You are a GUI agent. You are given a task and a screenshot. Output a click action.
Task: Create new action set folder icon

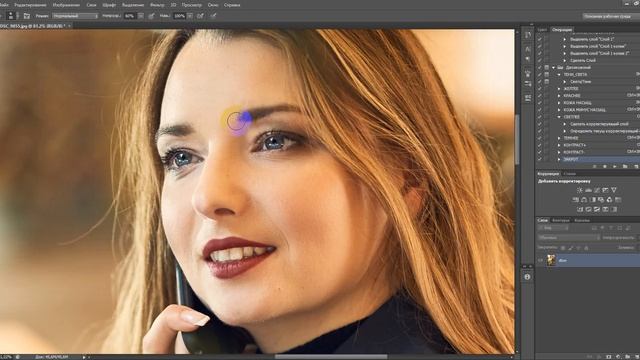click(625, 167)
